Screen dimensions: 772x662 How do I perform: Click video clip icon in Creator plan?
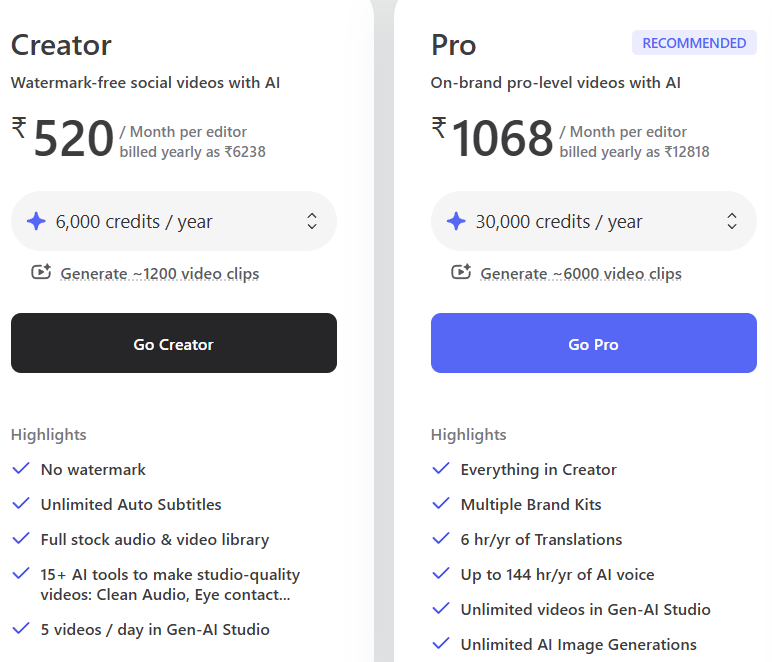click(x=41, y=272)
